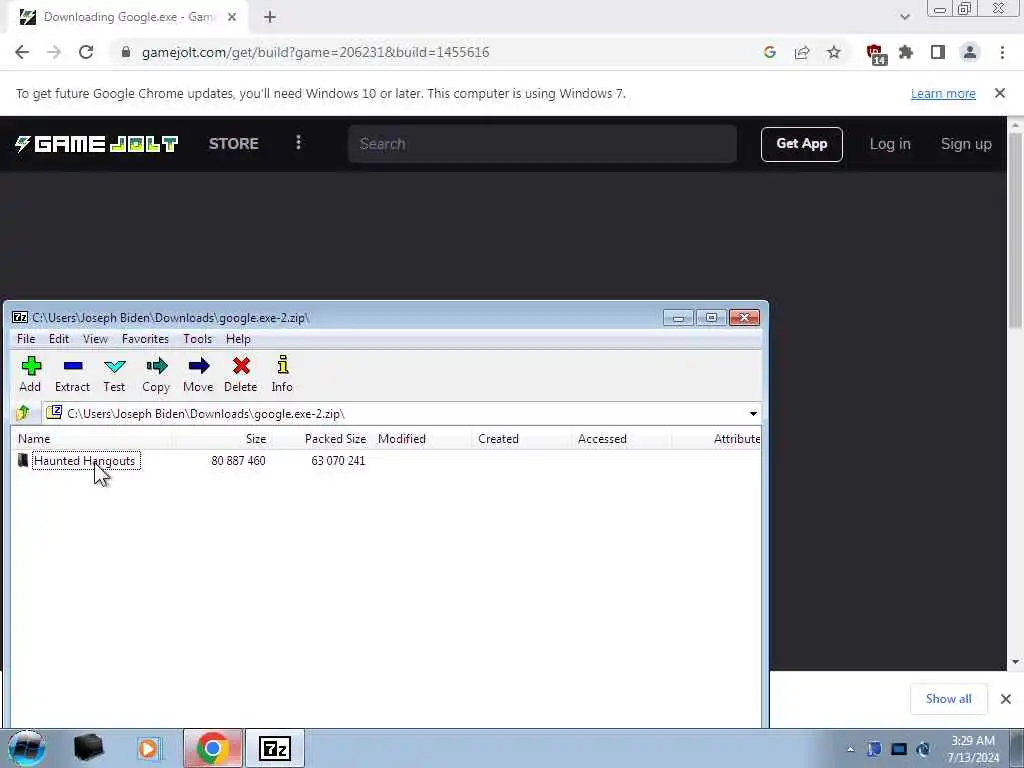Open the View menu in 7-Zip
Screen dimensions: 1024x768
(x=95, y=339)
